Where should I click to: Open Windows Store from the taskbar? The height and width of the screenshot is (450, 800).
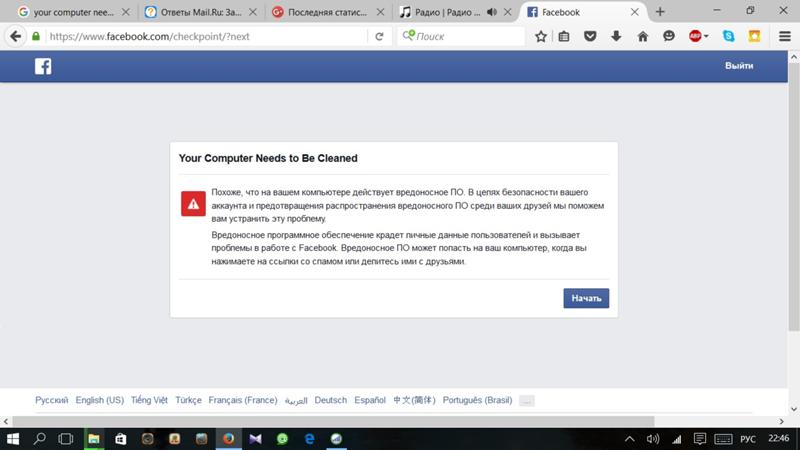[x=120, y=439]
